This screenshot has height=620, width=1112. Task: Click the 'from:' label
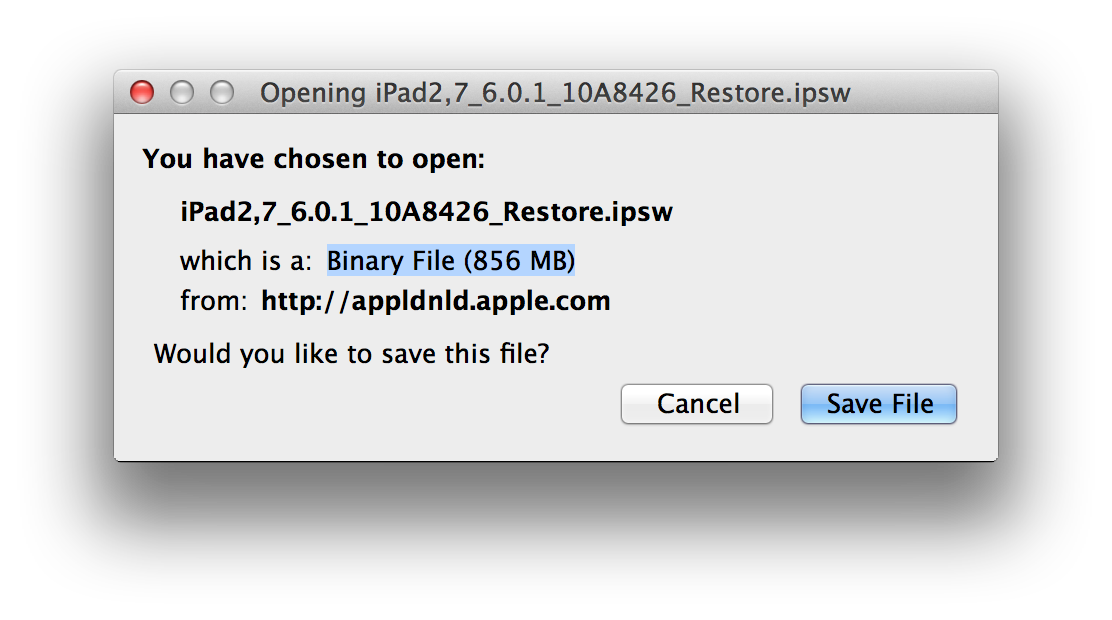212,301
